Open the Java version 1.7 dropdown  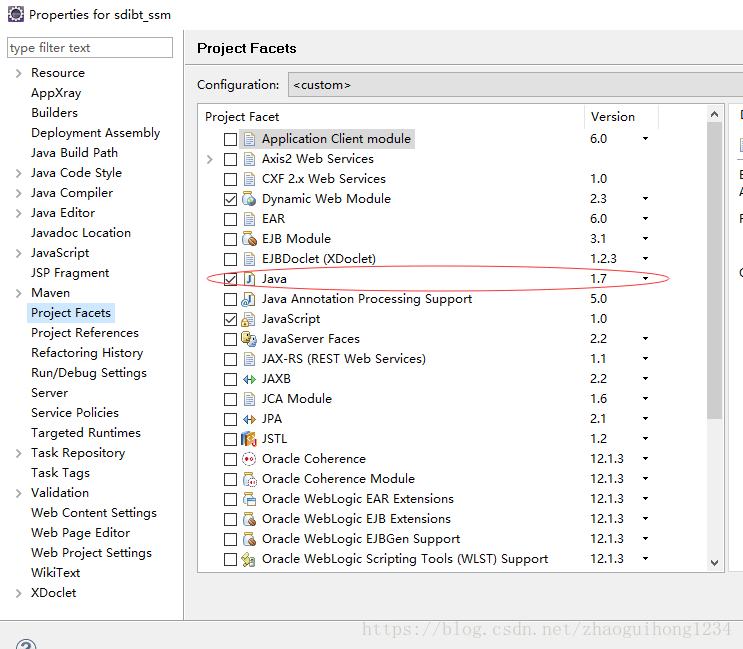pyautogui.click(x=645, y=279)
